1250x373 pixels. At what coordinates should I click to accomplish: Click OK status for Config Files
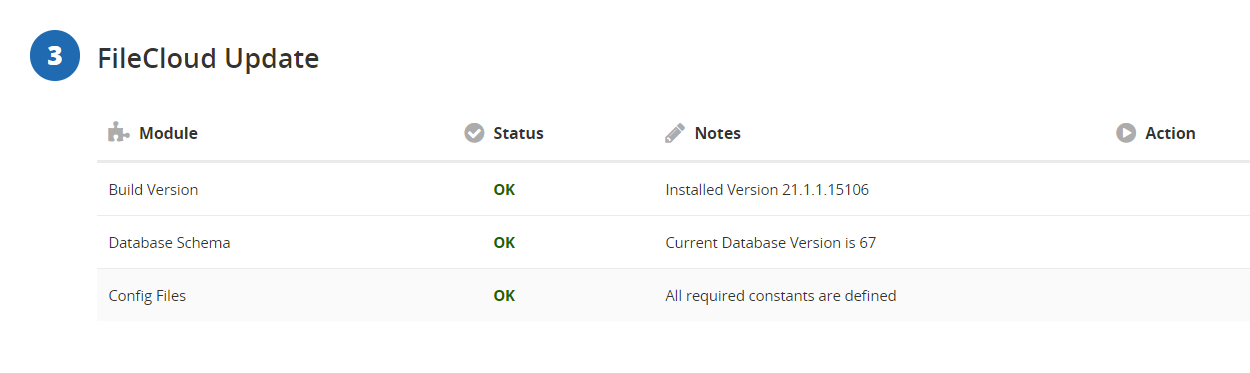(x=504, y=296)
